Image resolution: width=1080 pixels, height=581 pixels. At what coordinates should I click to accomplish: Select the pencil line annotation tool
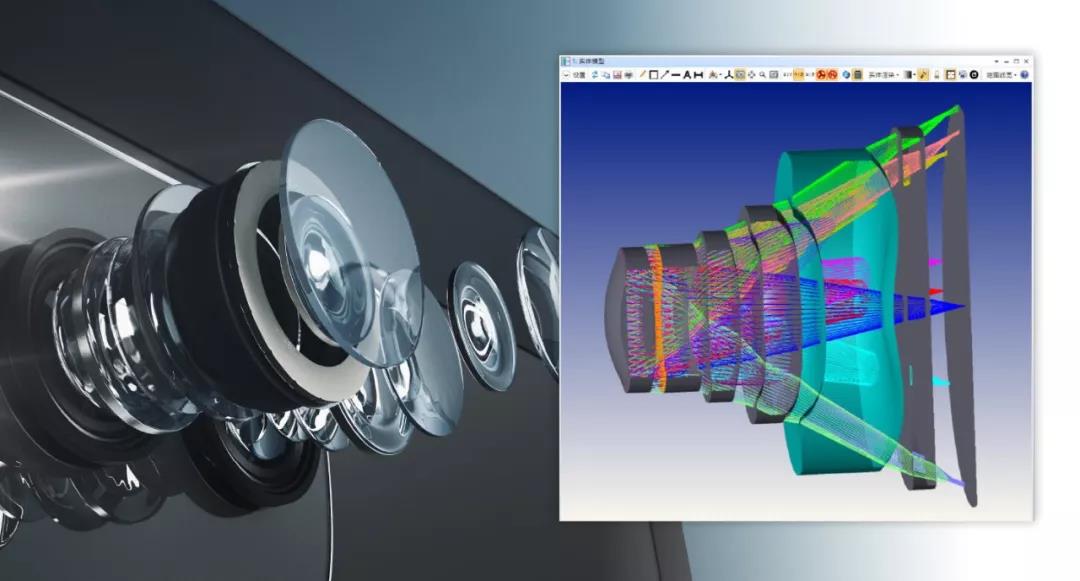click(642, 74)
